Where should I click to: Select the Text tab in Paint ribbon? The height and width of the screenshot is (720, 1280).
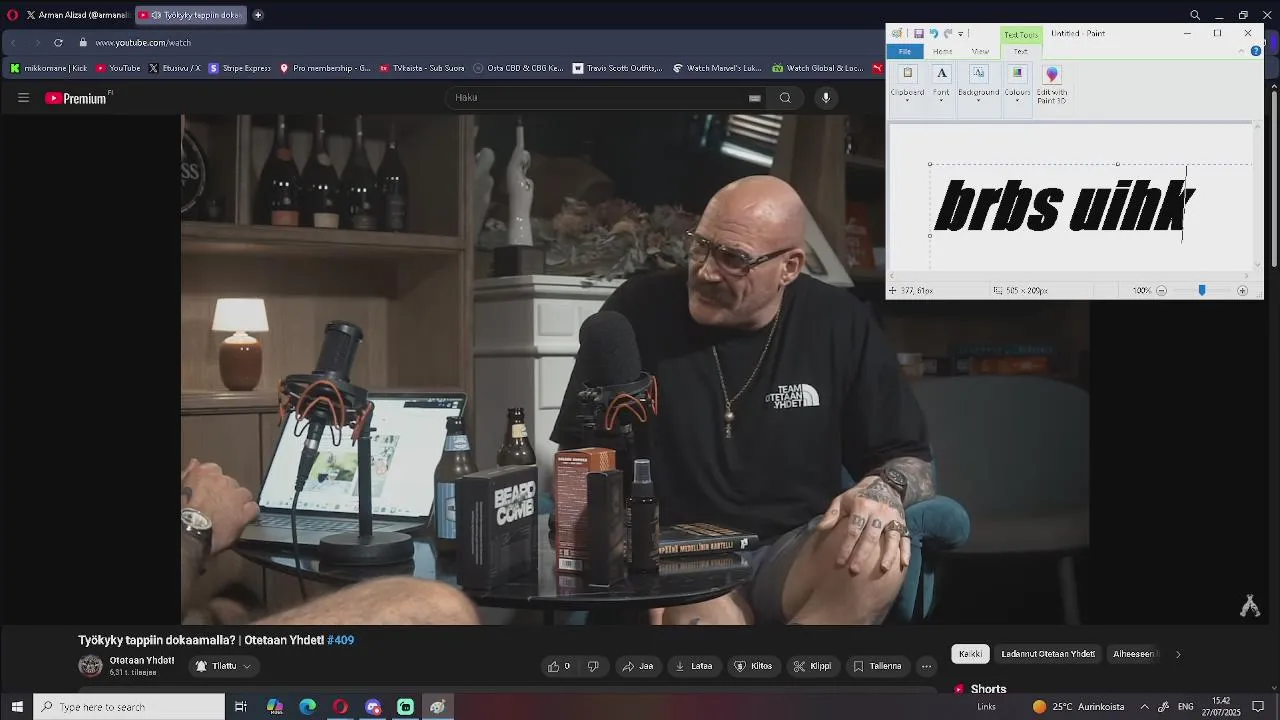[x=1020, y=51]
